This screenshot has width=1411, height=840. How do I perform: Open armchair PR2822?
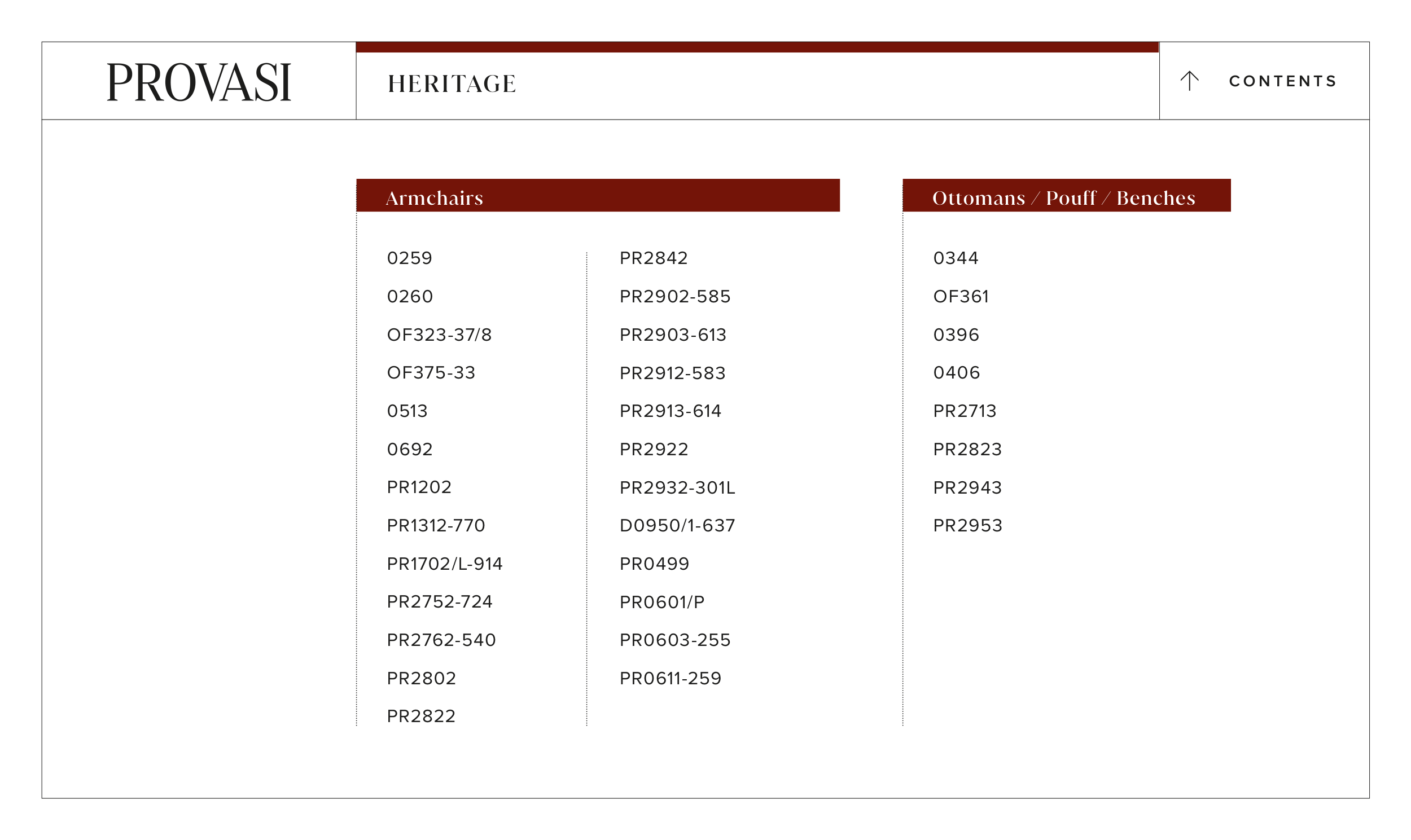[420, 716]
